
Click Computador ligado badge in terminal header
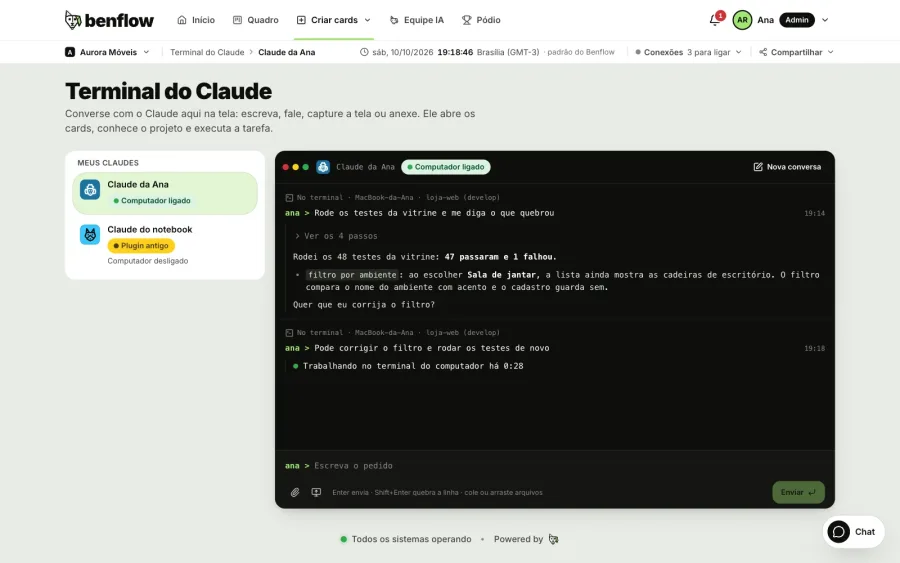point(446,167)
